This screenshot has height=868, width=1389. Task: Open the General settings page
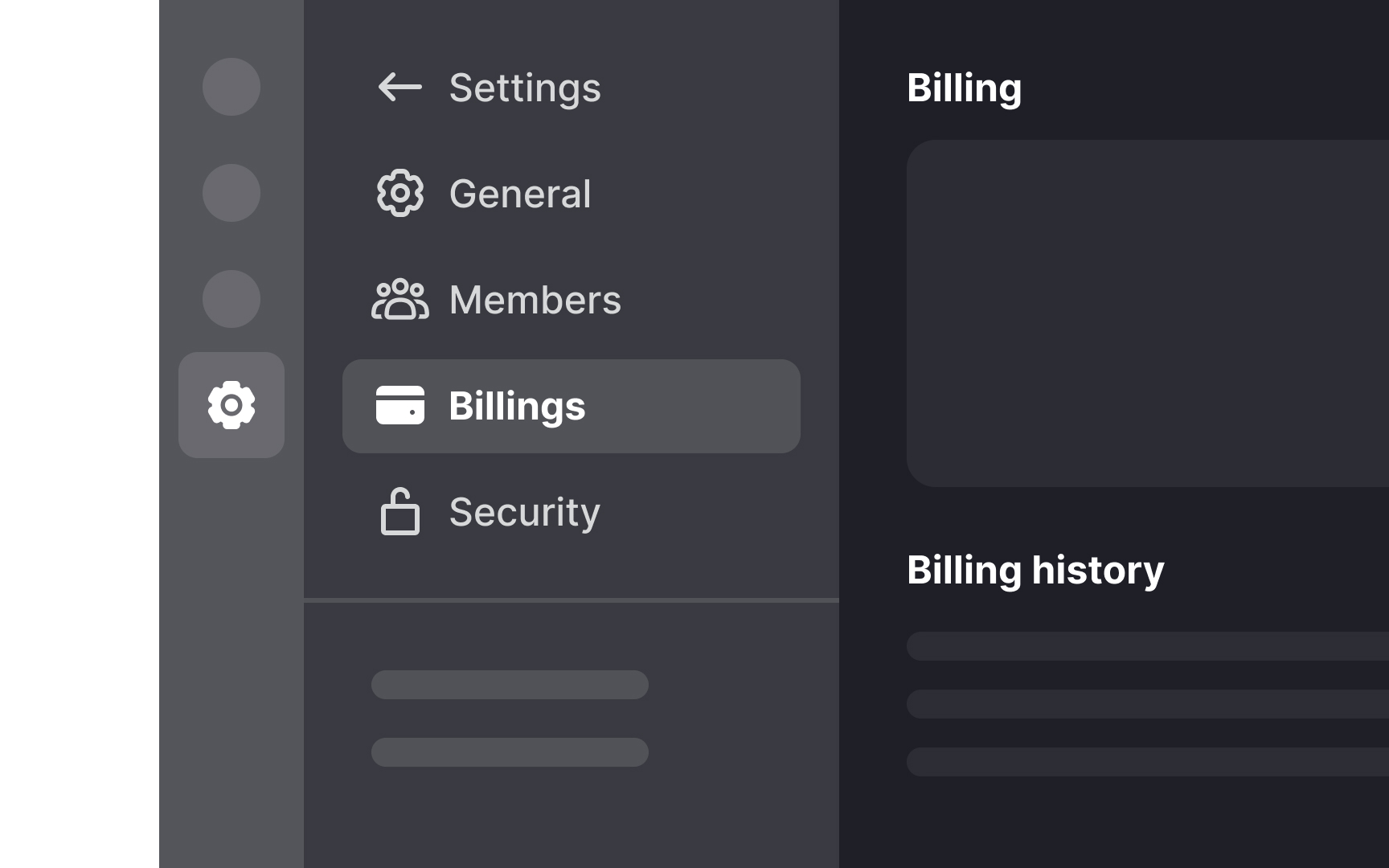point(521,193)
